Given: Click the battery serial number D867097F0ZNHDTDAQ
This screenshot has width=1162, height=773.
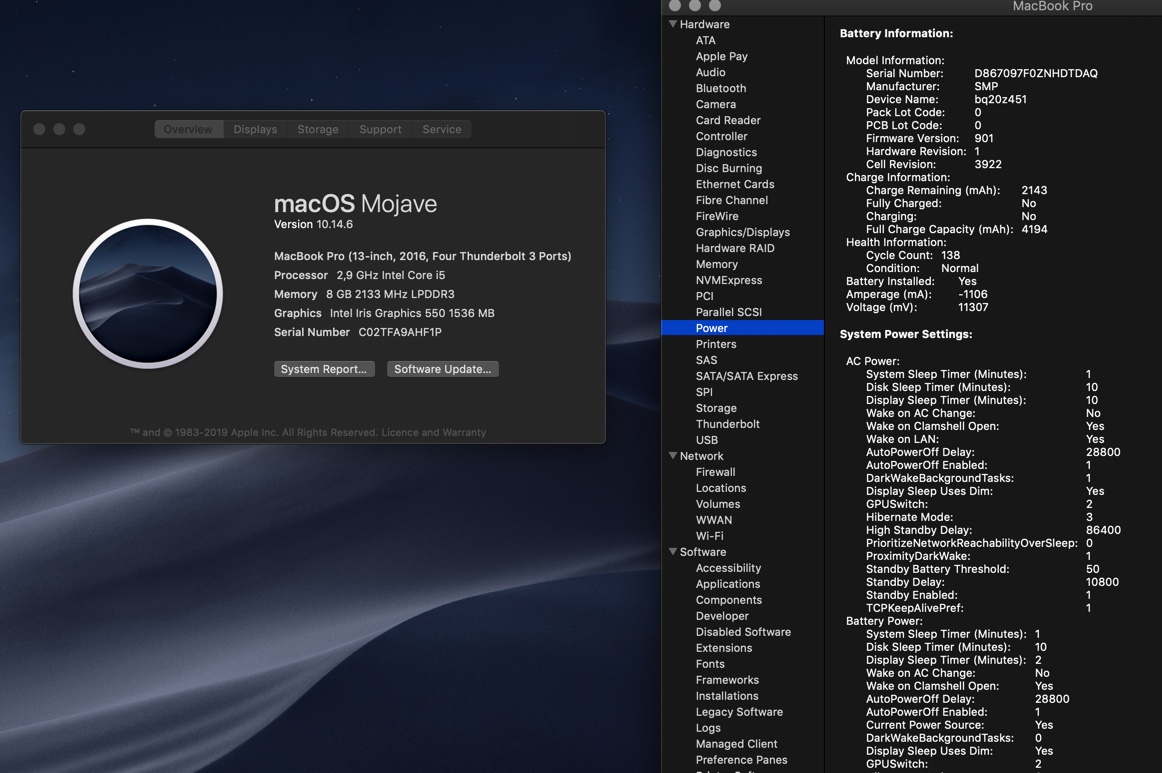Looking at the screenshot, I should [1036, 73].
